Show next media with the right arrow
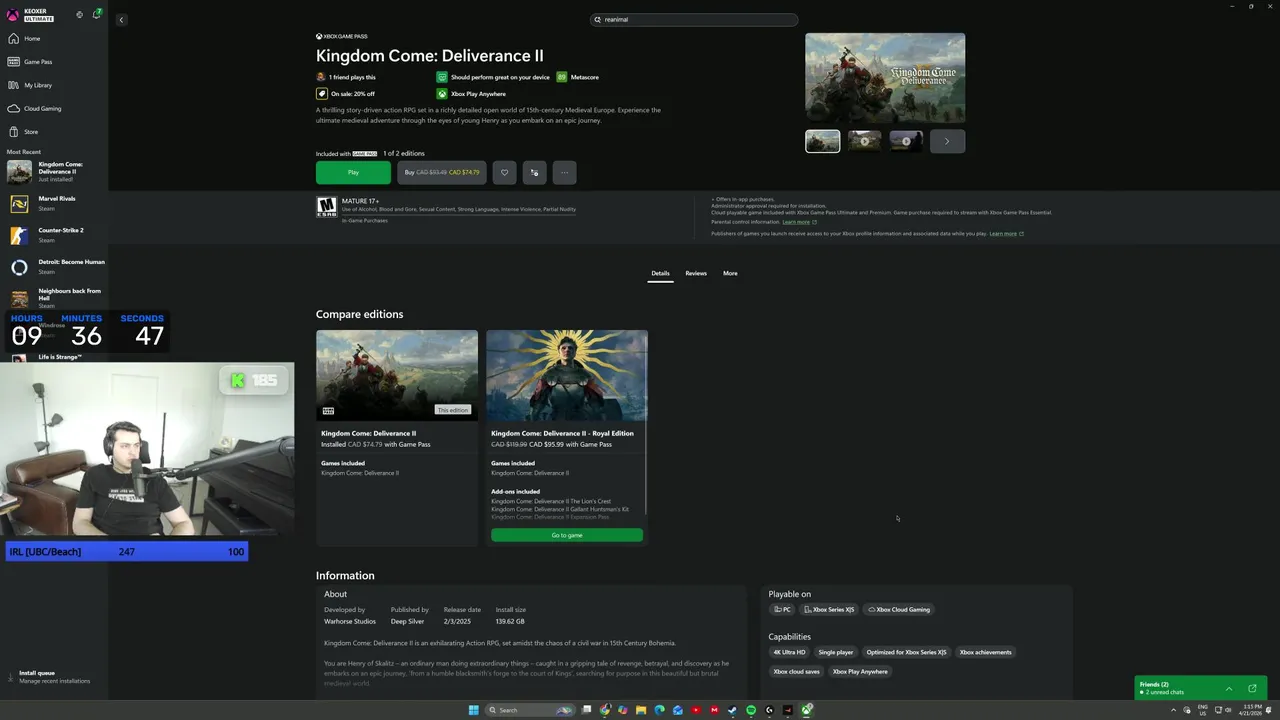This screenshot has height=720, width=1280. click(x=947, y=141)
